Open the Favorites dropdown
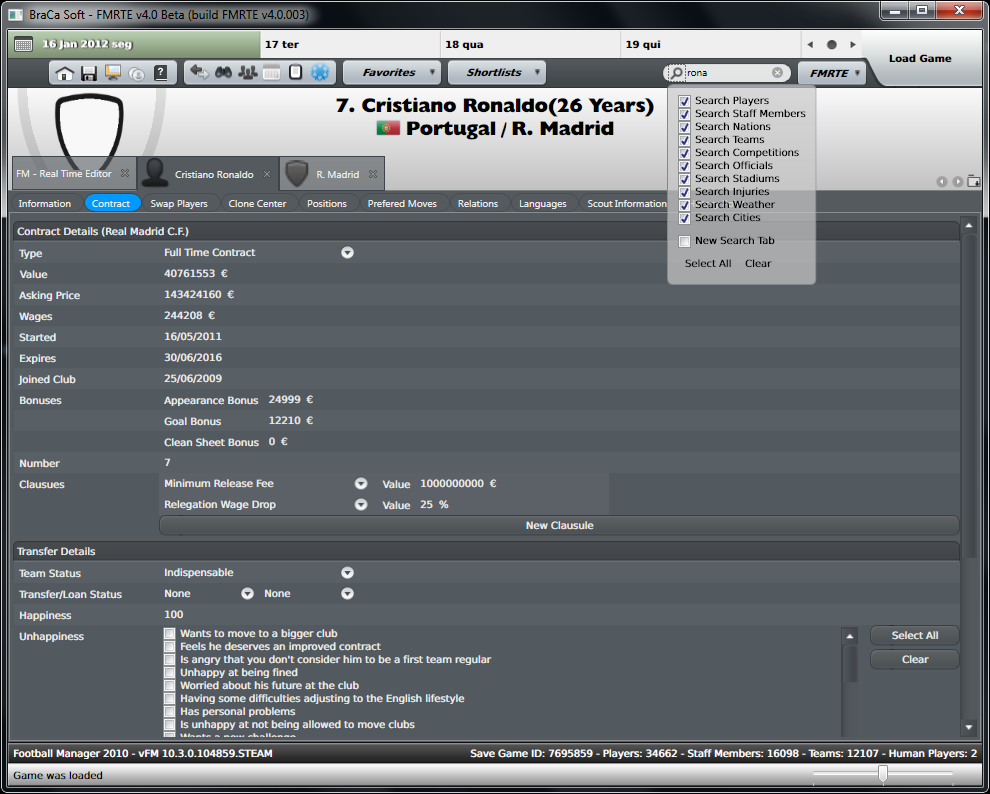Screen dimensions: 990x794 point(391,73)
